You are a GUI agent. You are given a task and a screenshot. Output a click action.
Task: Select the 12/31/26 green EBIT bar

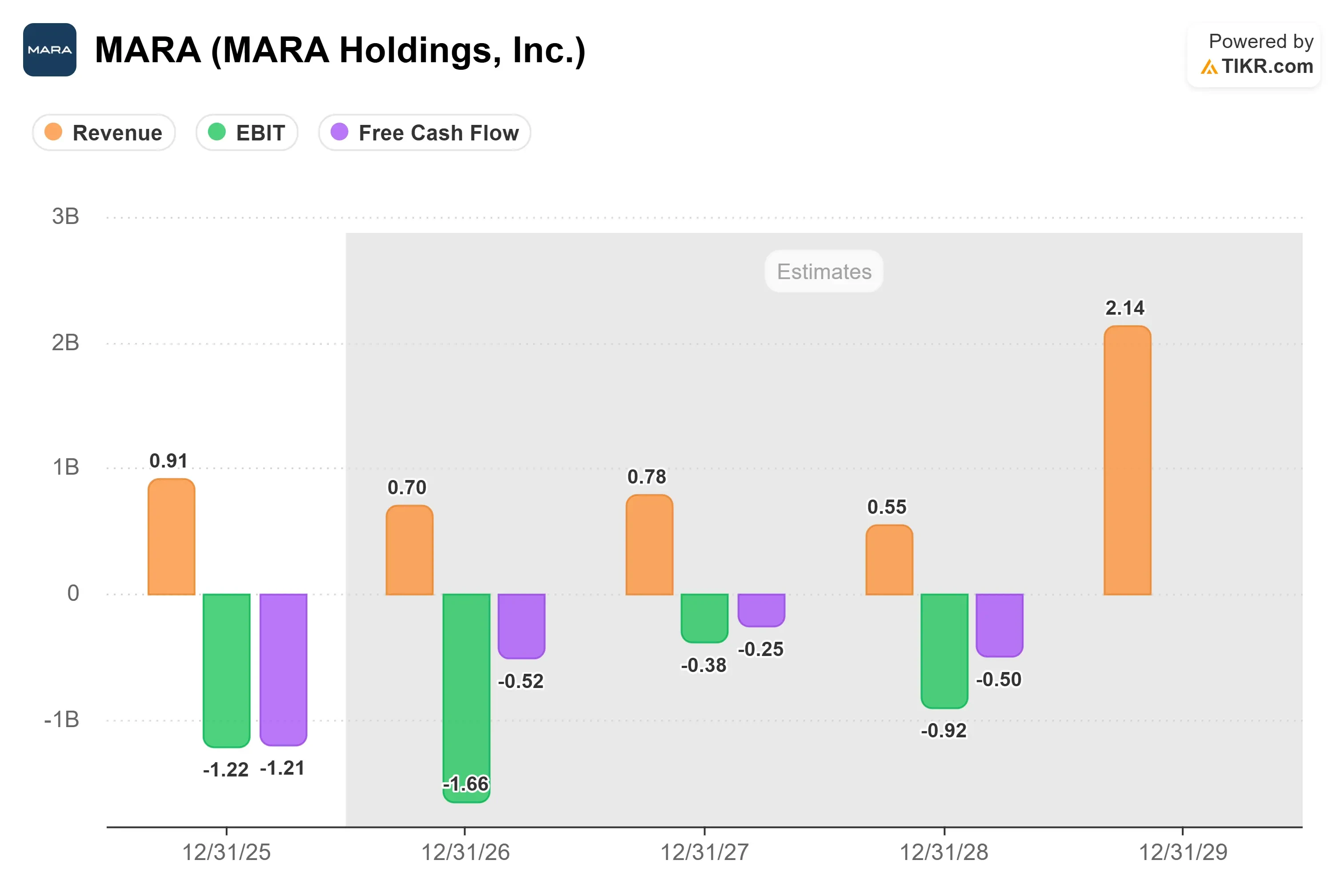(467, 698)
